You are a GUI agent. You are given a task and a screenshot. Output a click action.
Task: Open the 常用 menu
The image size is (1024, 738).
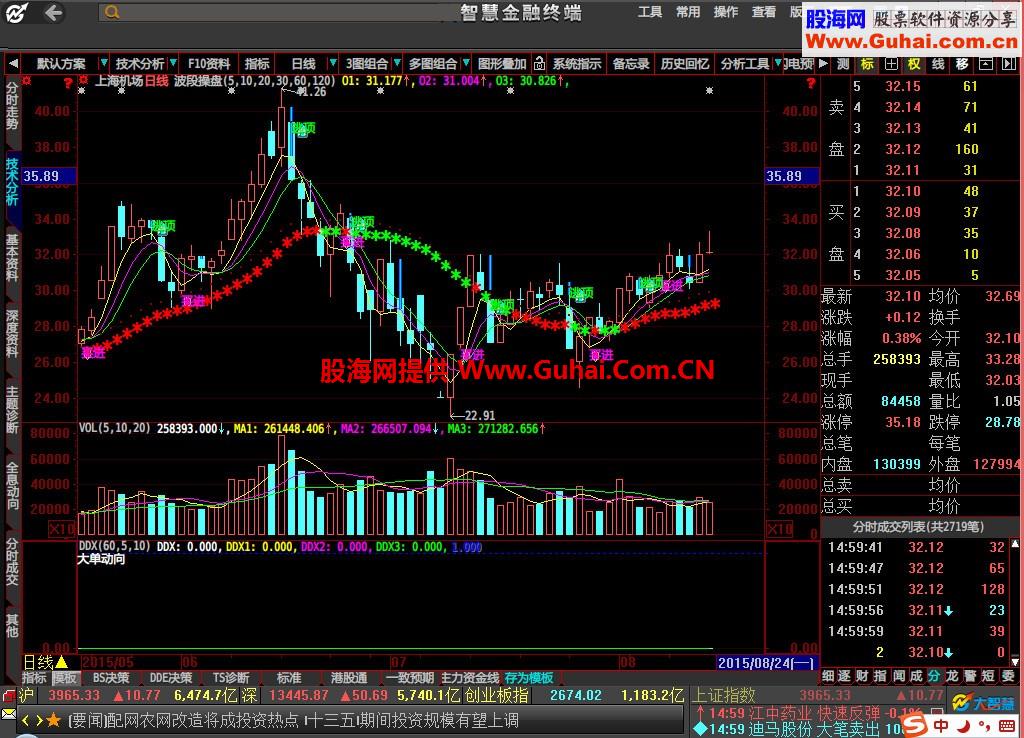(x=688, y=12)
